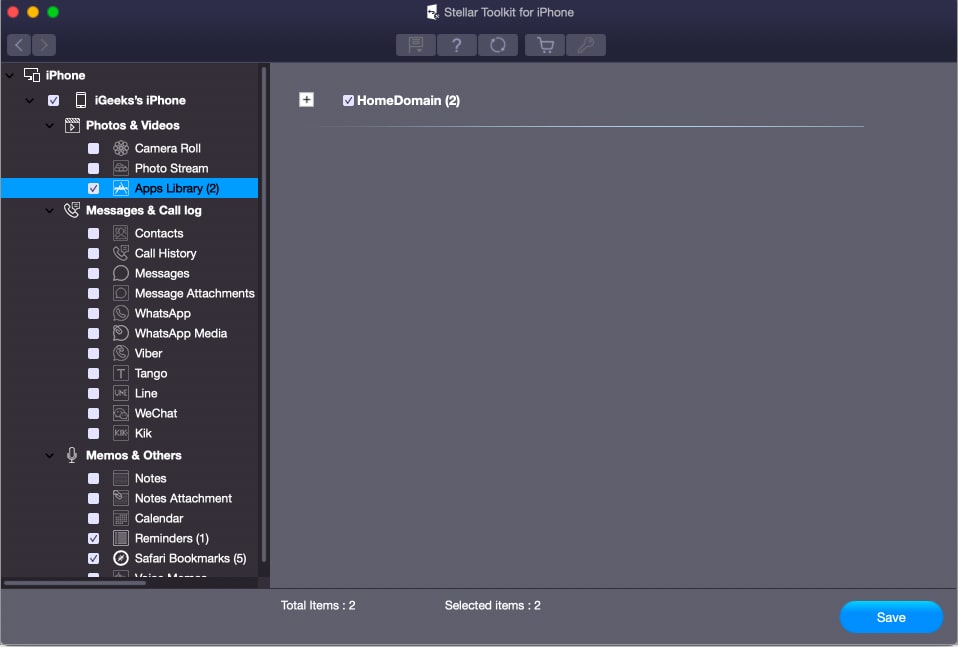Click the Message Attachments icon

(x=121, y=293)
